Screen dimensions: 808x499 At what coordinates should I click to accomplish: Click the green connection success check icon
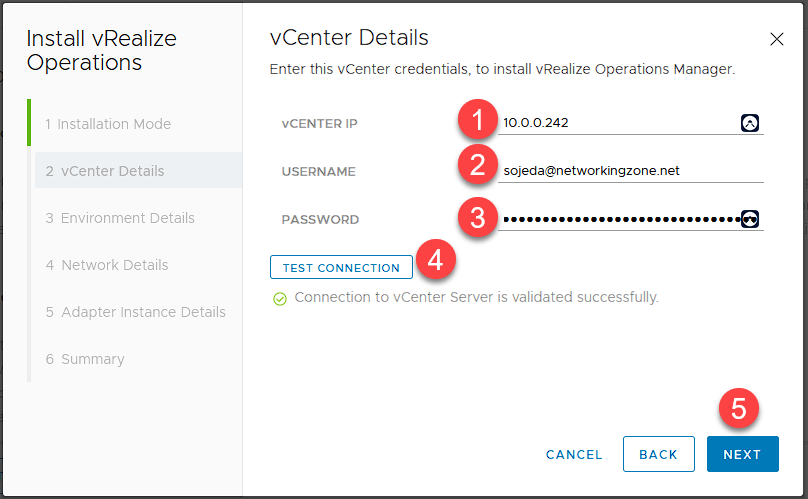280,298
